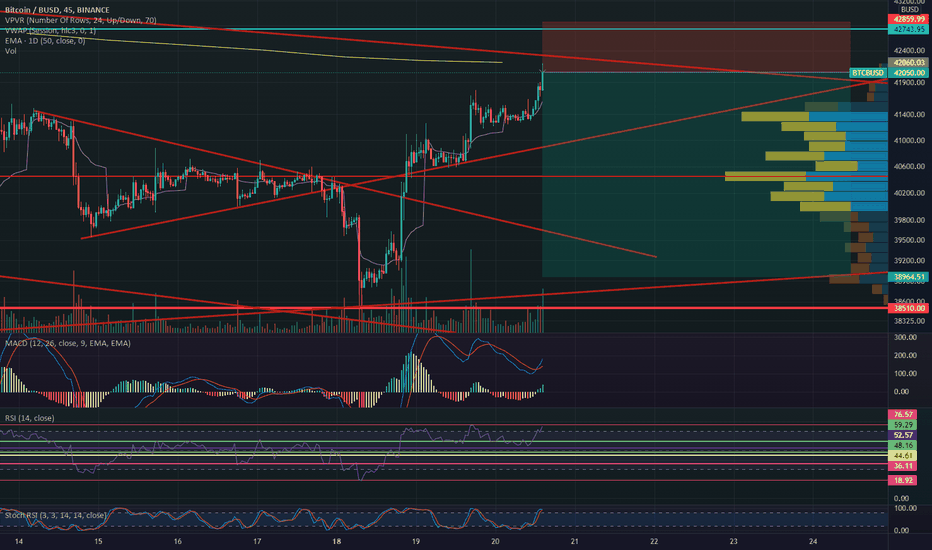Select the EMA - 1D indicator legend
The height and width of the screenshot is (550, 932).
tap(45, 41)
